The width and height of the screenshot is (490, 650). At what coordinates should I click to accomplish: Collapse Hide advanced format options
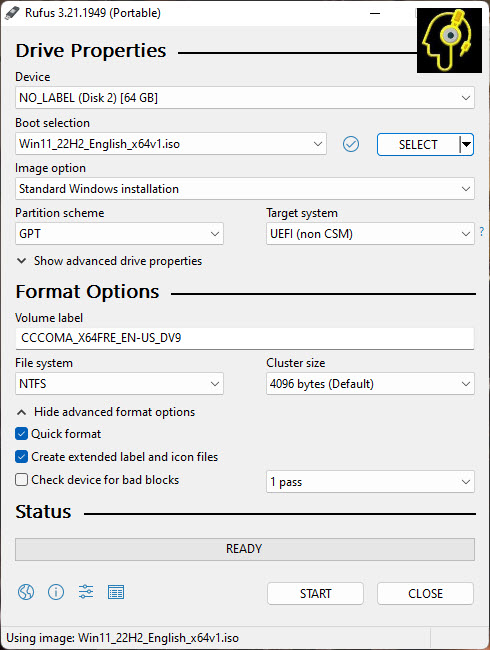click(106, 412)
